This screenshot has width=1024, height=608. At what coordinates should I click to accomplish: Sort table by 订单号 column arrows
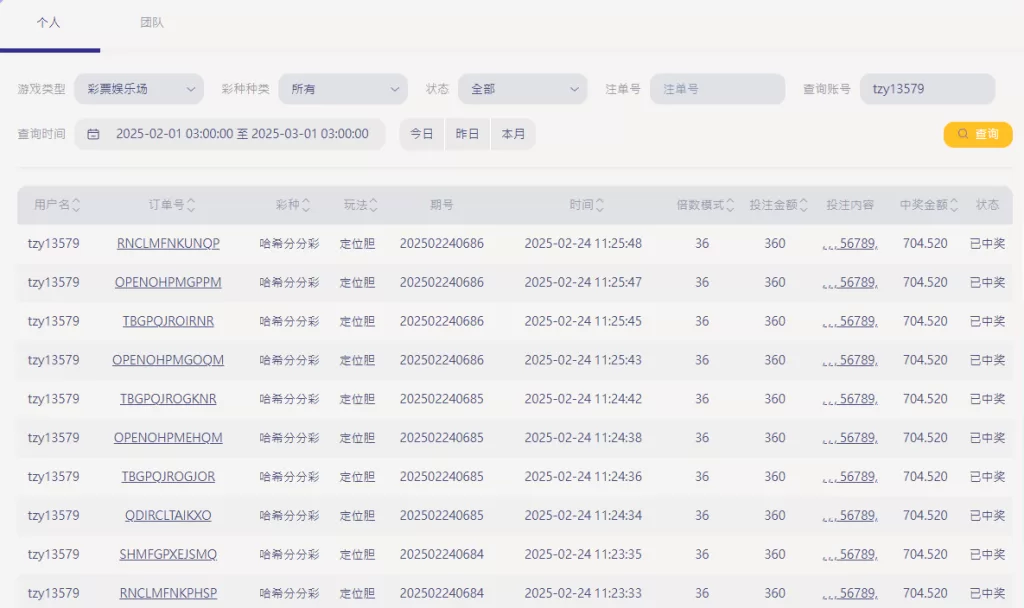click(191, 205)
